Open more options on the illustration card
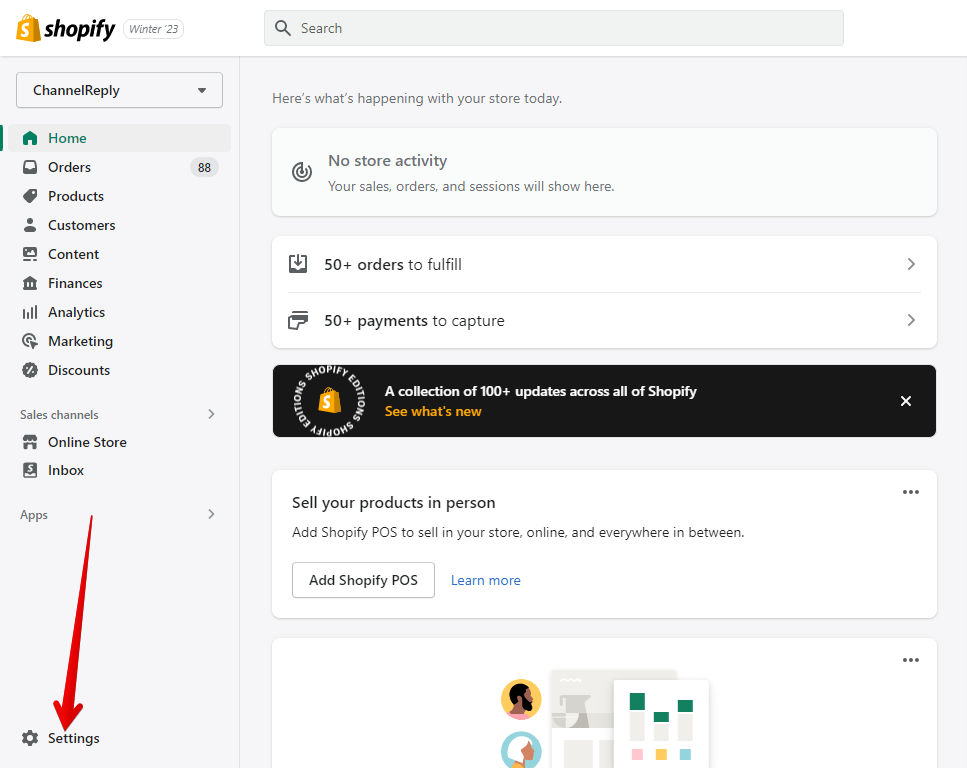 pos(911,660)
